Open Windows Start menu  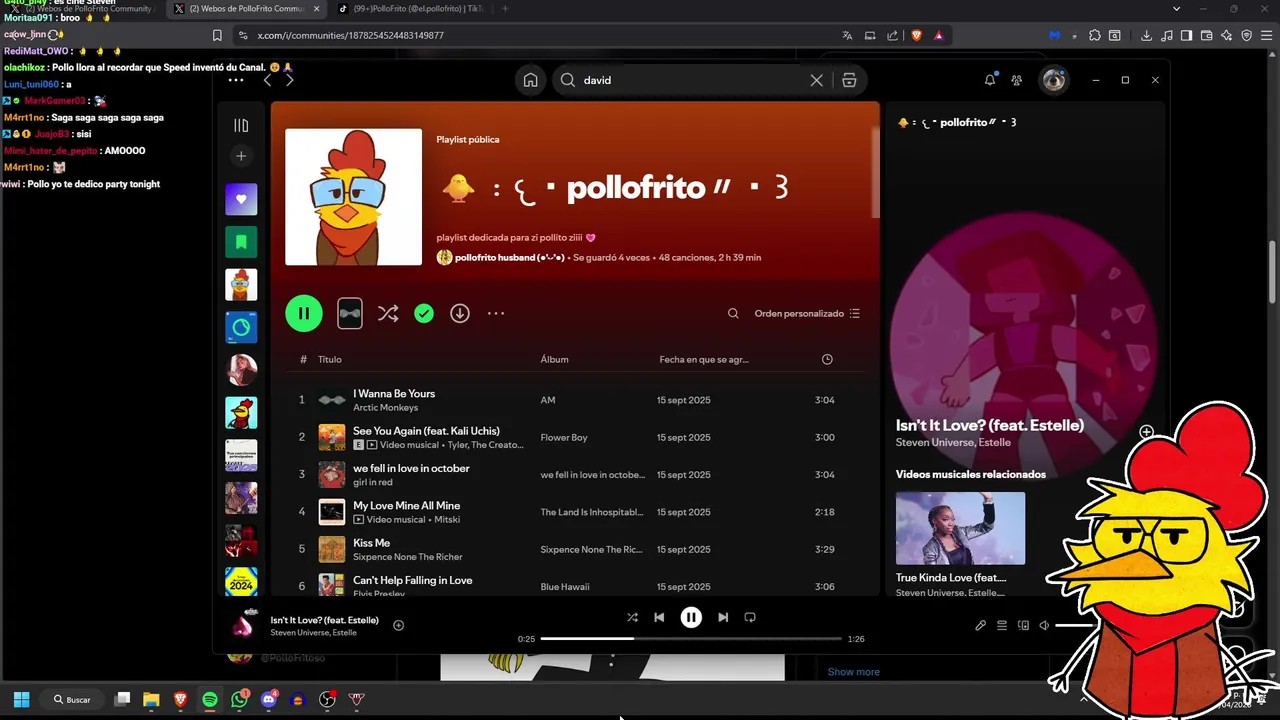coord(21,699)
